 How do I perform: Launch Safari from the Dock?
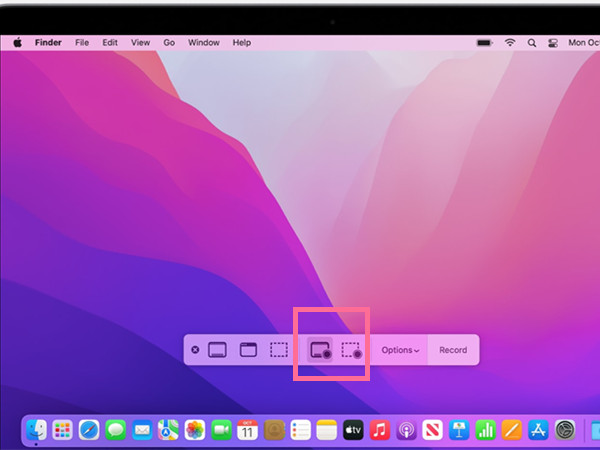(89, 430)
